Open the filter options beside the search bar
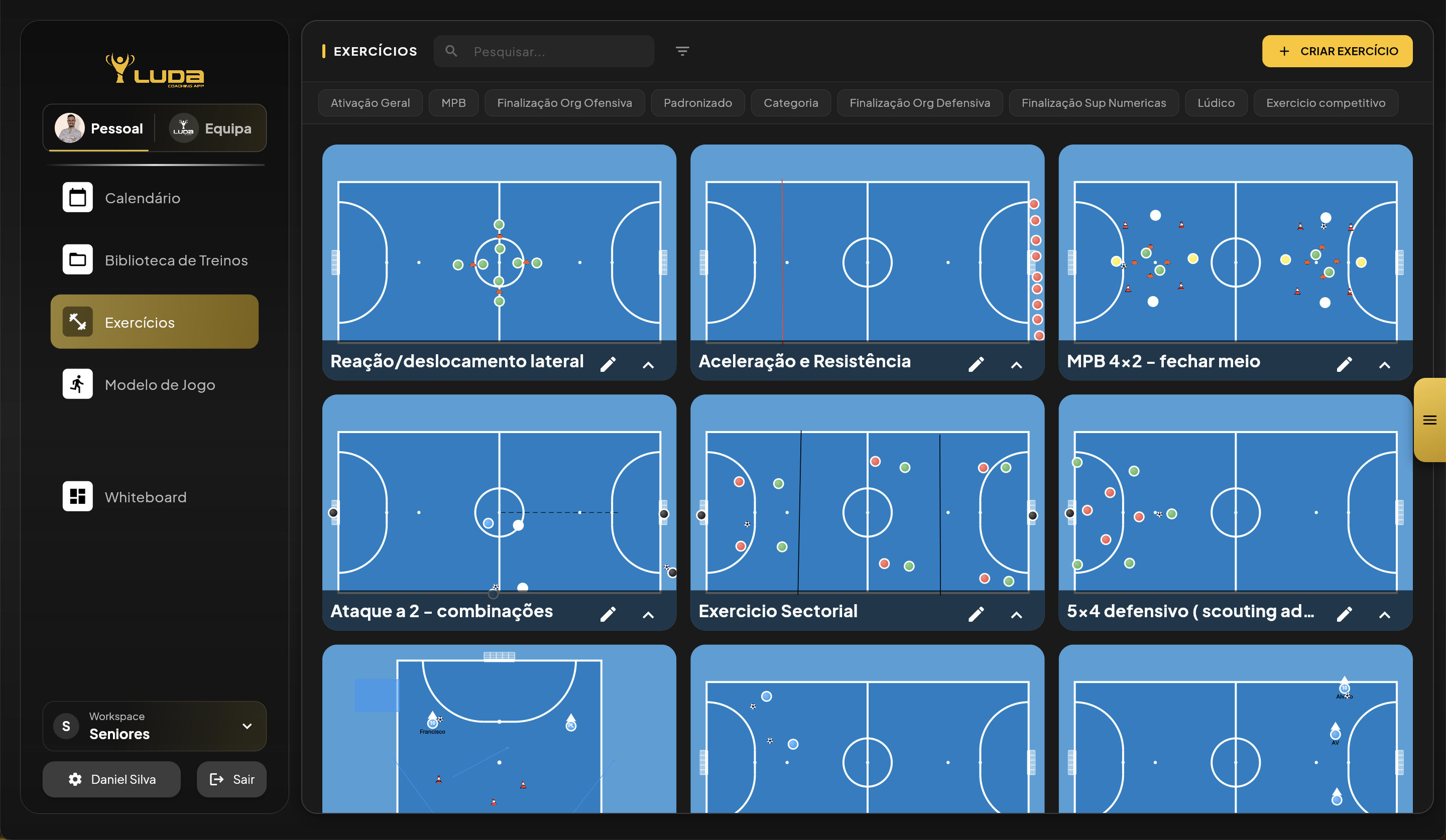 coord(682,51)
